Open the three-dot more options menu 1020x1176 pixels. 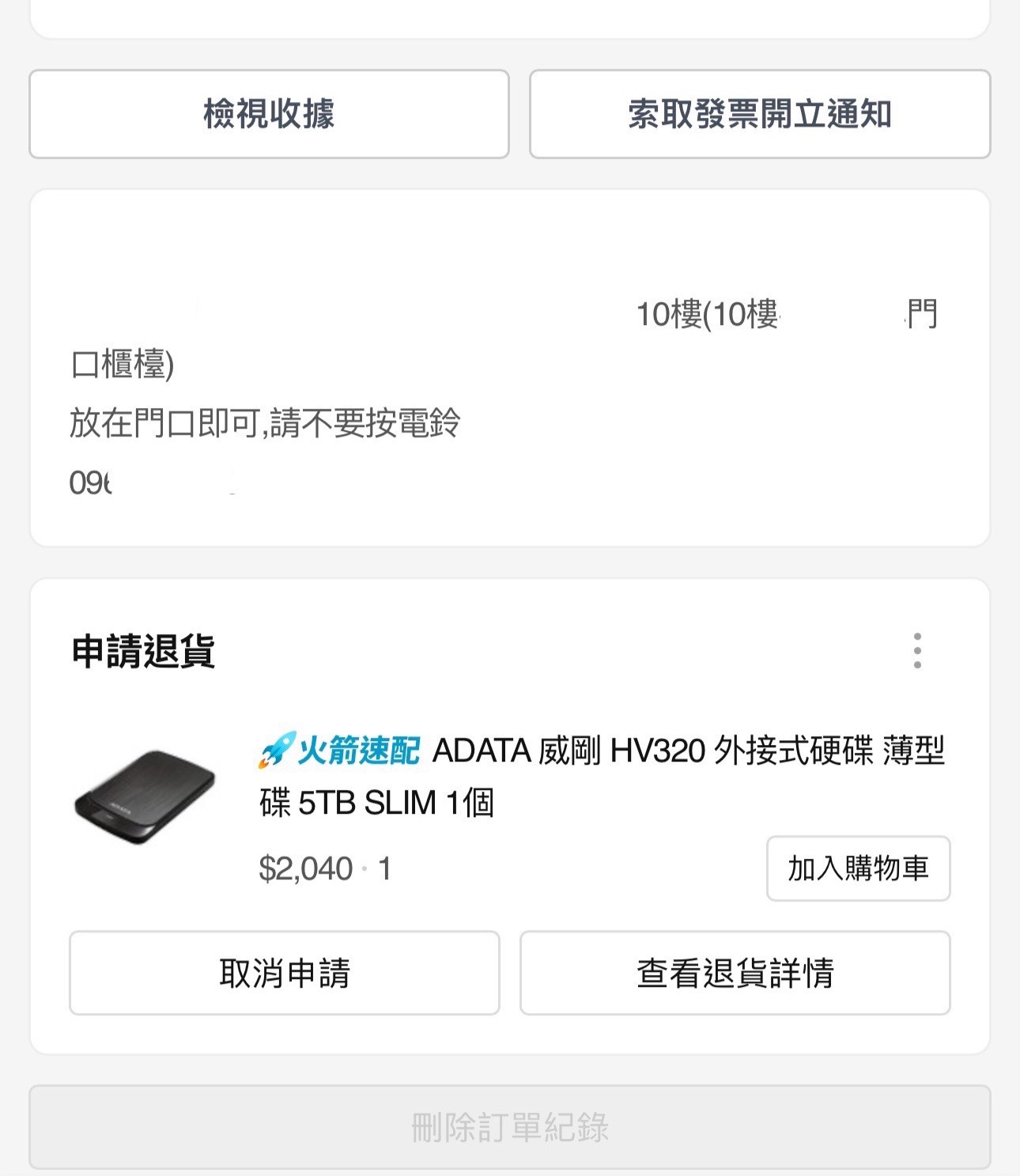917,651
